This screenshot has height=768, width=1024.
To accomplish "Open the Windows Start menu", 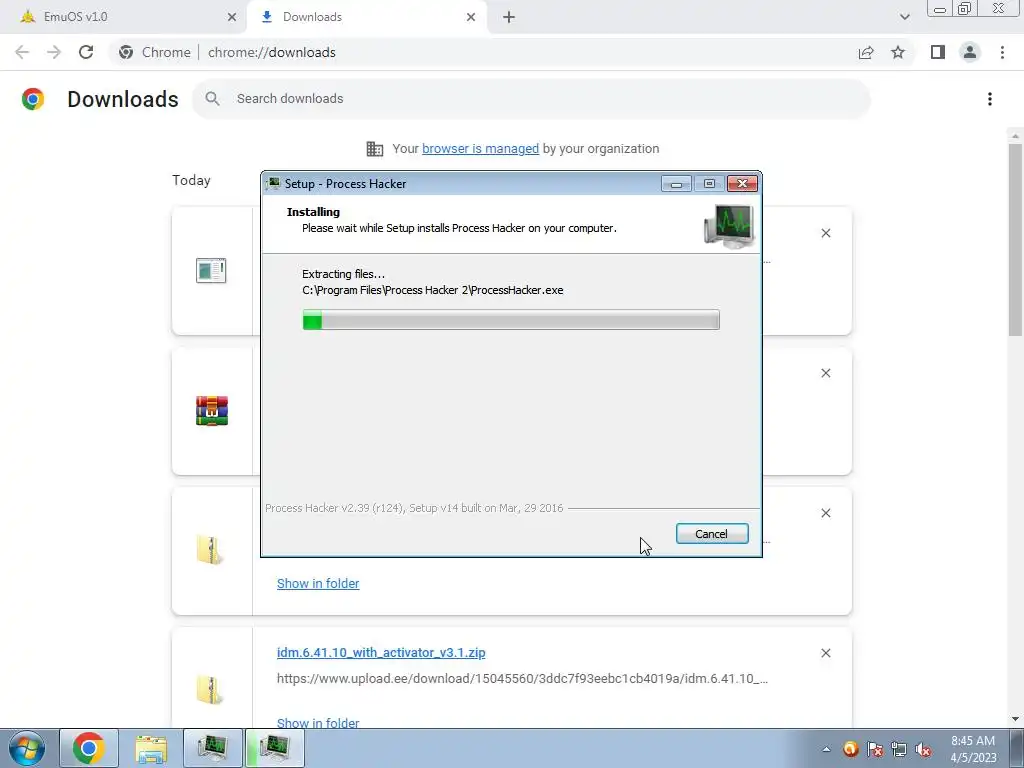I will [27, 748].
